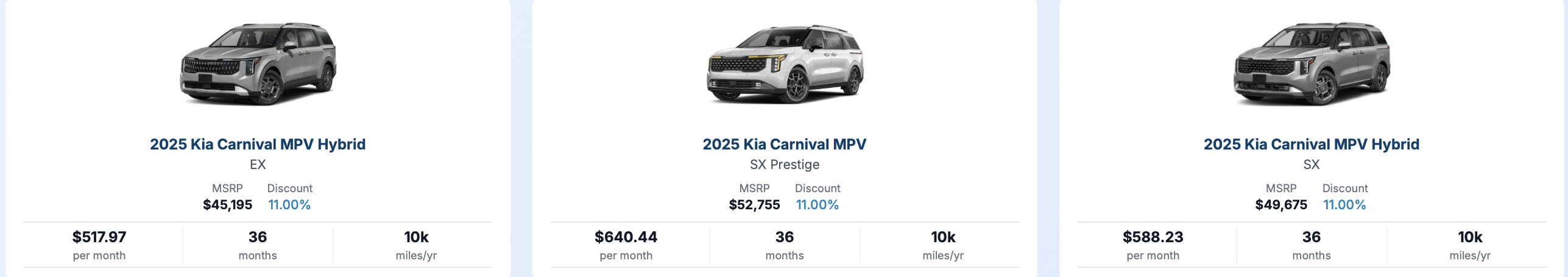This screenshot has width=1568, height=277.
Task: Click the 11.00% discount on SX Prestige card
Action: (817, 205)
